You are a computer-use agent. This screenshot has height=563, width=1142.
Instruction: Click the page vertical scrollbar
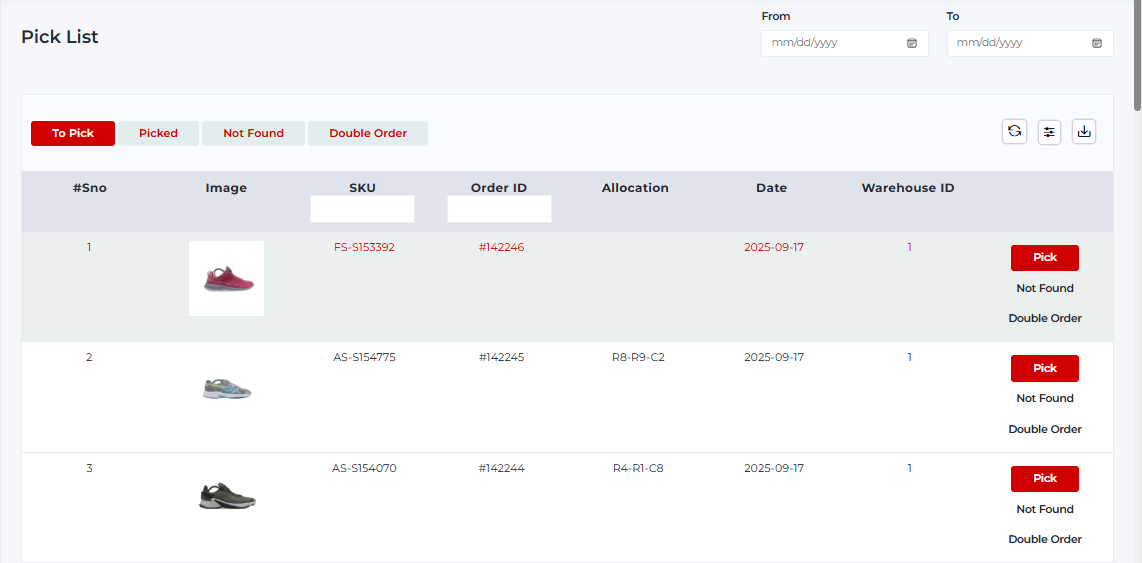(x=1137, y=60)
